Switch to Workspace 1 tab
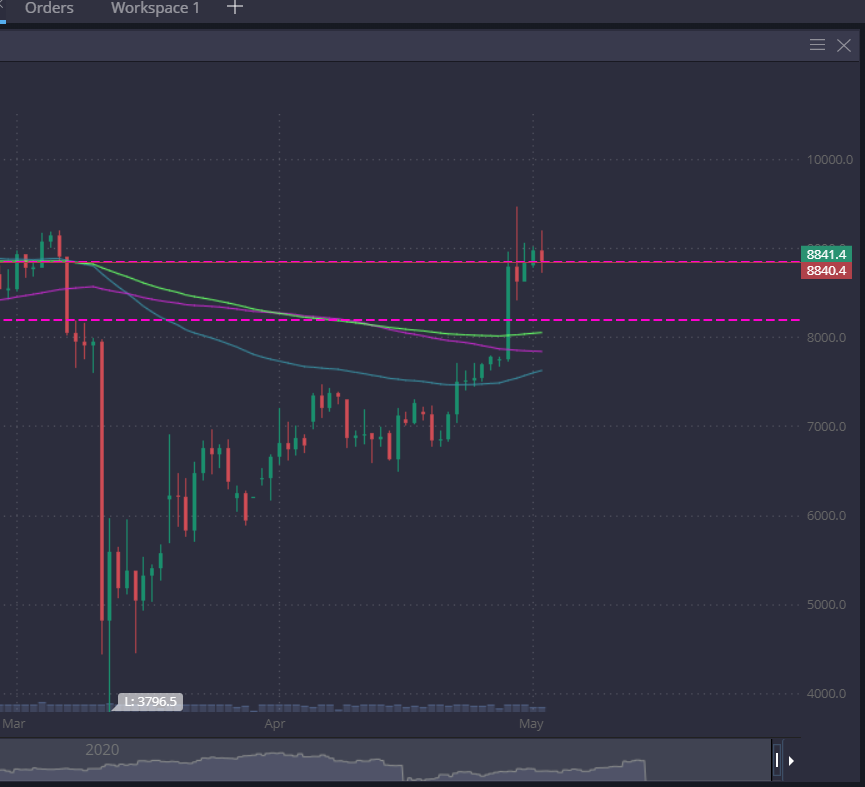This screenshot has height=787, width=865. tap(155, 8)
